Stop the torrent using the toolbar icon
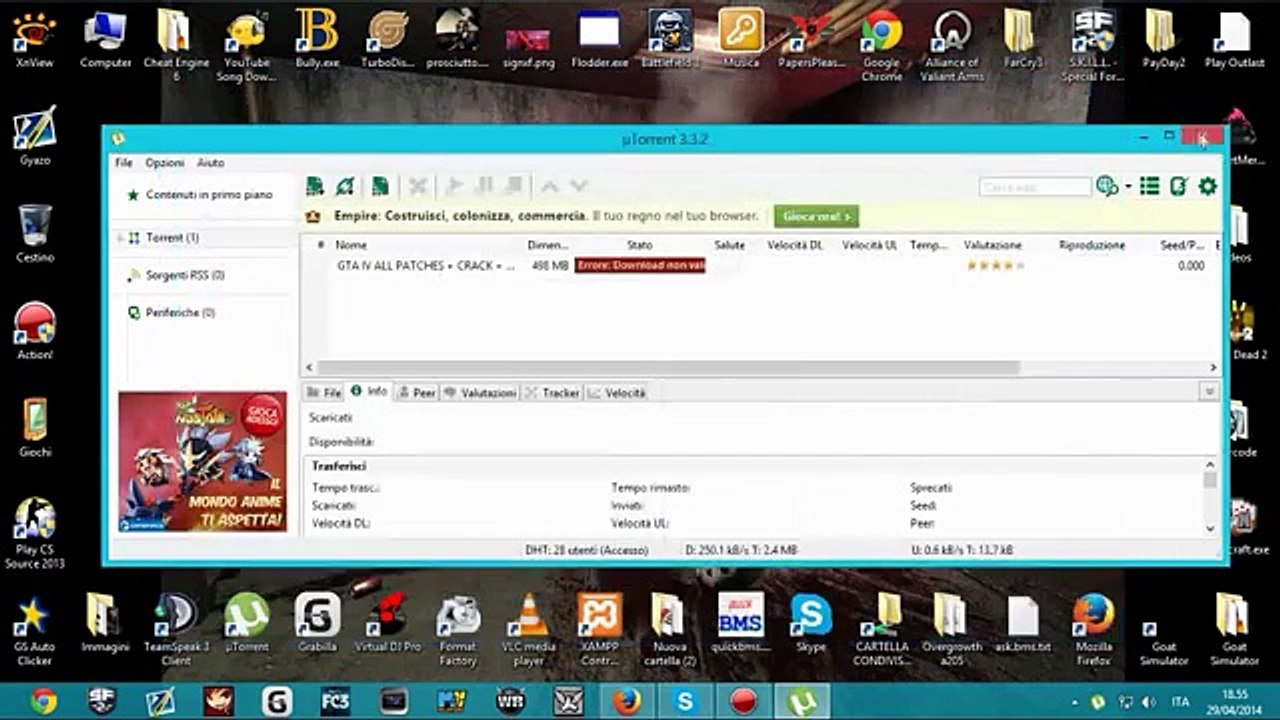 click(x=513, y=186)
